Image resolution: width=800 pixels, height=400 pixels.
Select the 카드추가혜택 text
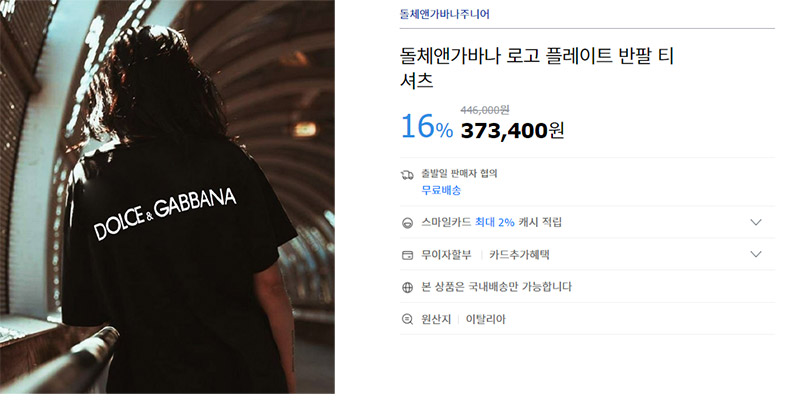coord(519,255)
